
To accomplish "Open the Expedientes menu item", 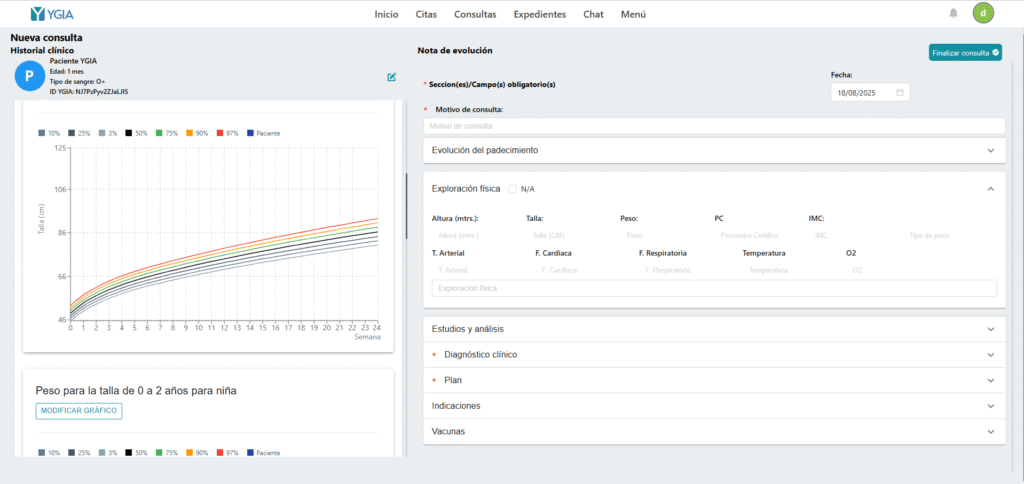I will point(539,14).
